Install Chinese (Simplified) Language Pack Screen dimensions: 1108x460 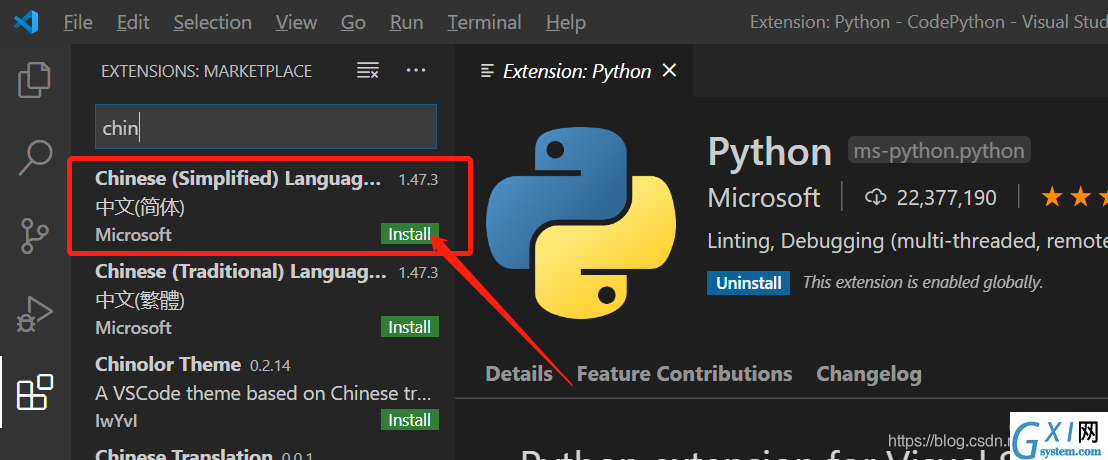pos(410,234)
